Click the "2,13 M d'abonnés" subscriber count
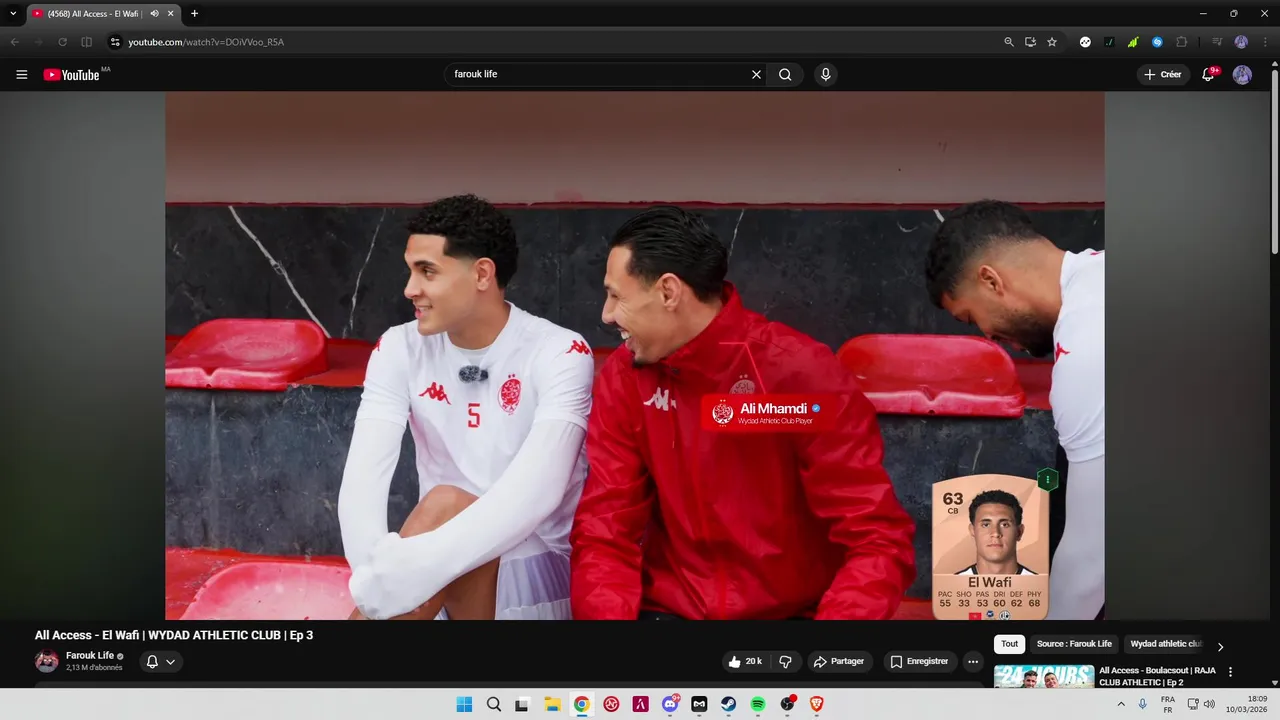 coord(94,668)
